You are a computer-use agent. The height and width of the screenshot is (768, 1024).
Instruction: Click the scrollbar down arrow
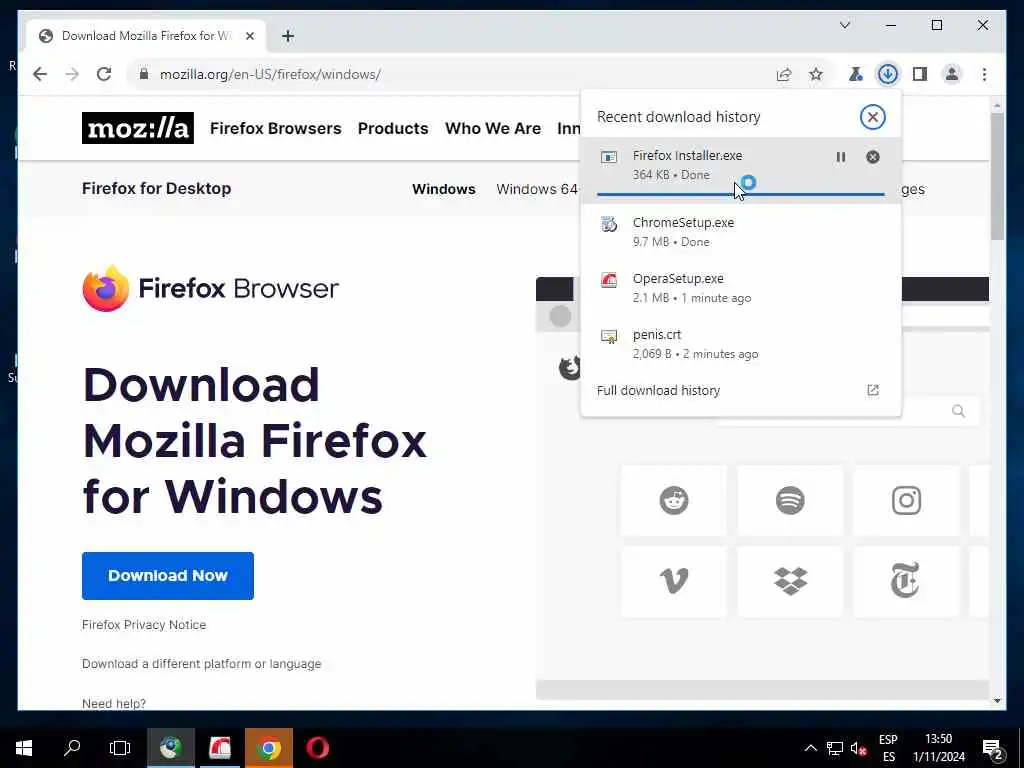click(x=997, y=701)
